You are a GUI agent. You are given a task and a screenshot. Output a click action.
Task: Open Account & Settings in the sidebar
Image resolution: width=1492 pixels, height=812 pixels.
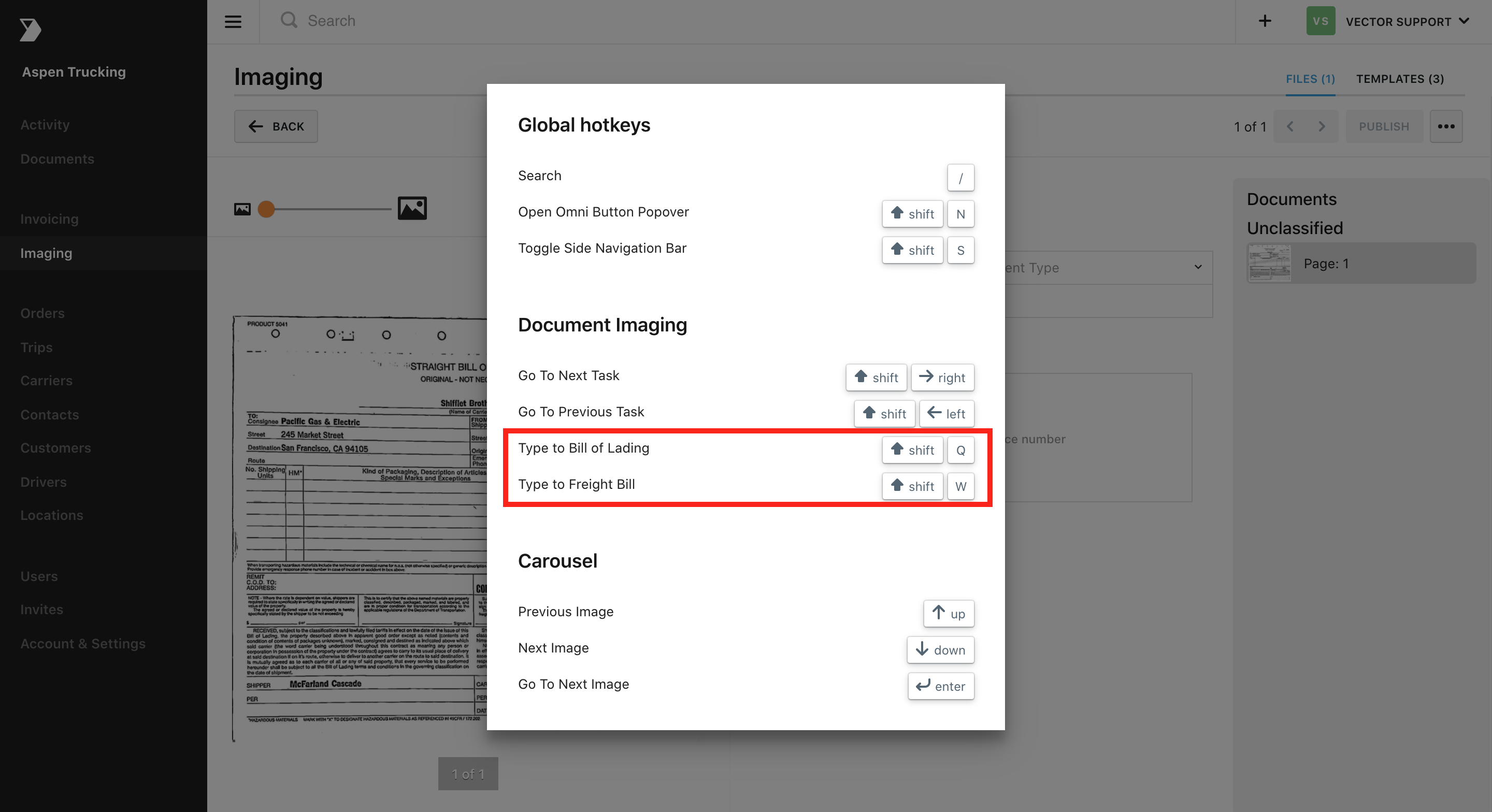[x=83, y=644]
